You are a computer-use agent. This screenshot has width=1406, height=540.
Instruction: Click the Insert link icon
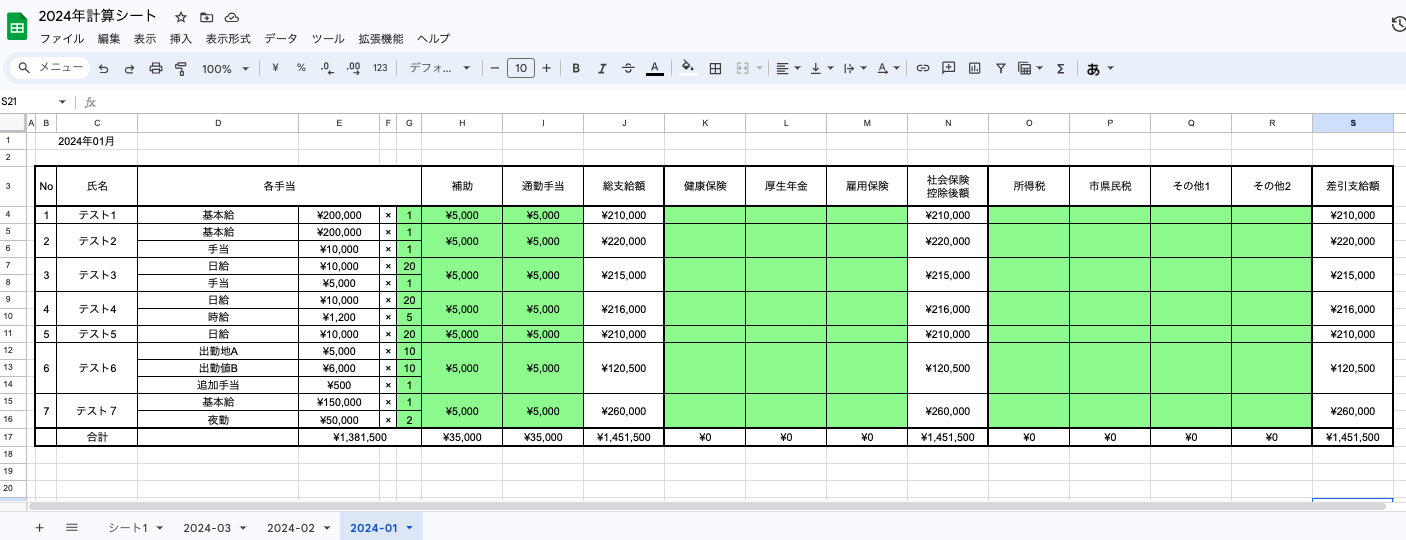[x=923, y=69]
